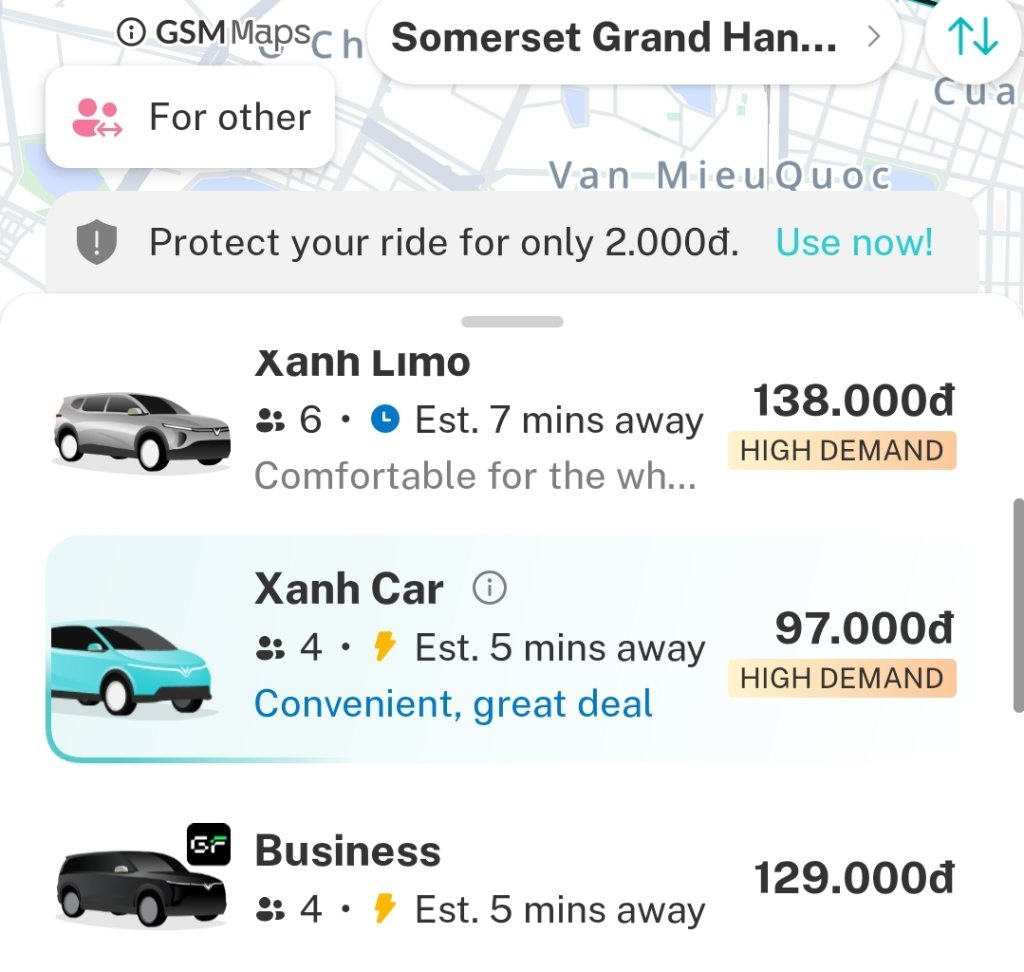Tap the bottom sheet drag handle
Viewport: 1024px width, 972px height.
[512, 322]
